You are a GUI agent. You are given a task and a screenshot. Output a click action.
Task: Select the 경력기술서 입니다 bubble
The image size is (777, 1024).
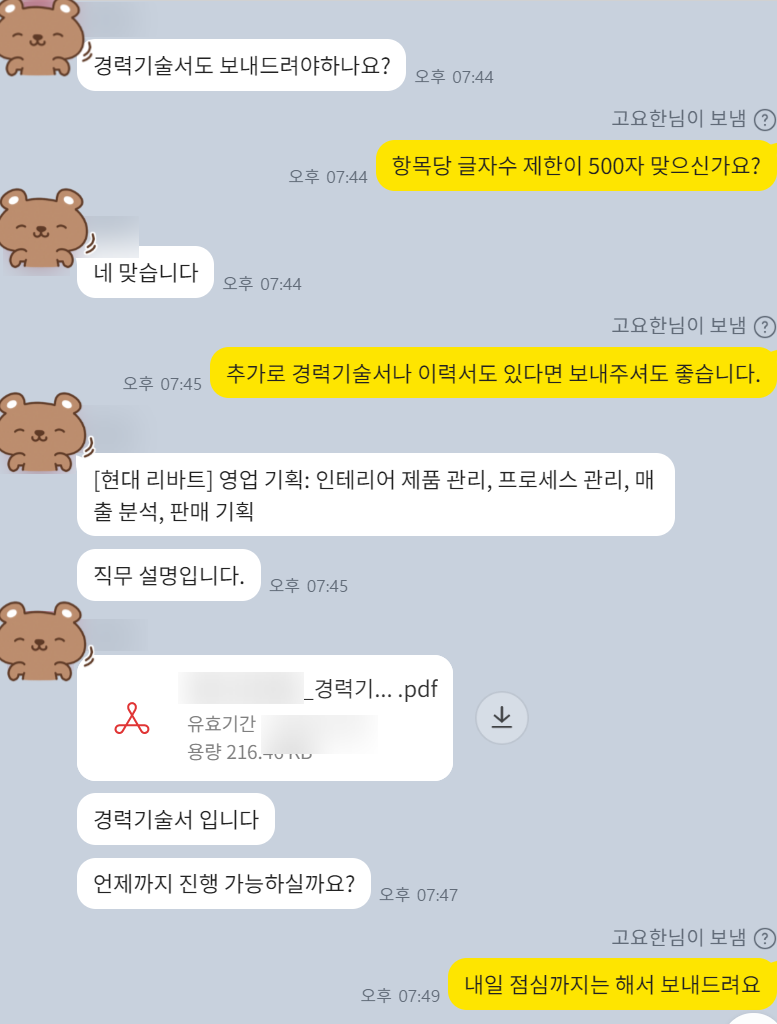click(x=176, y=819)
